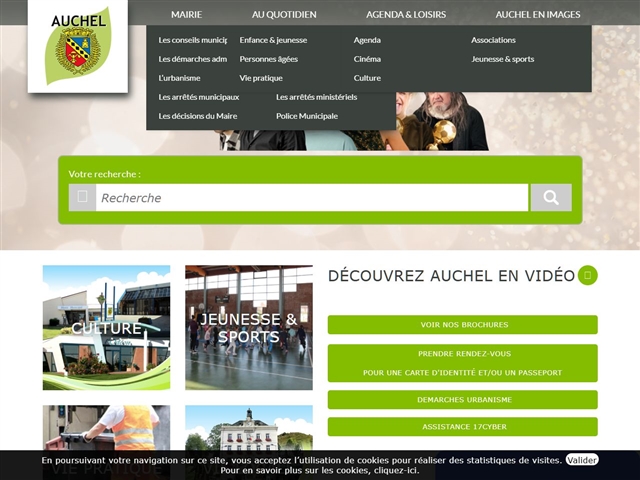The height and width of the screenshot is (480, 640).
Task: Click the cliquez-ici cookies link
Action: 396,470
